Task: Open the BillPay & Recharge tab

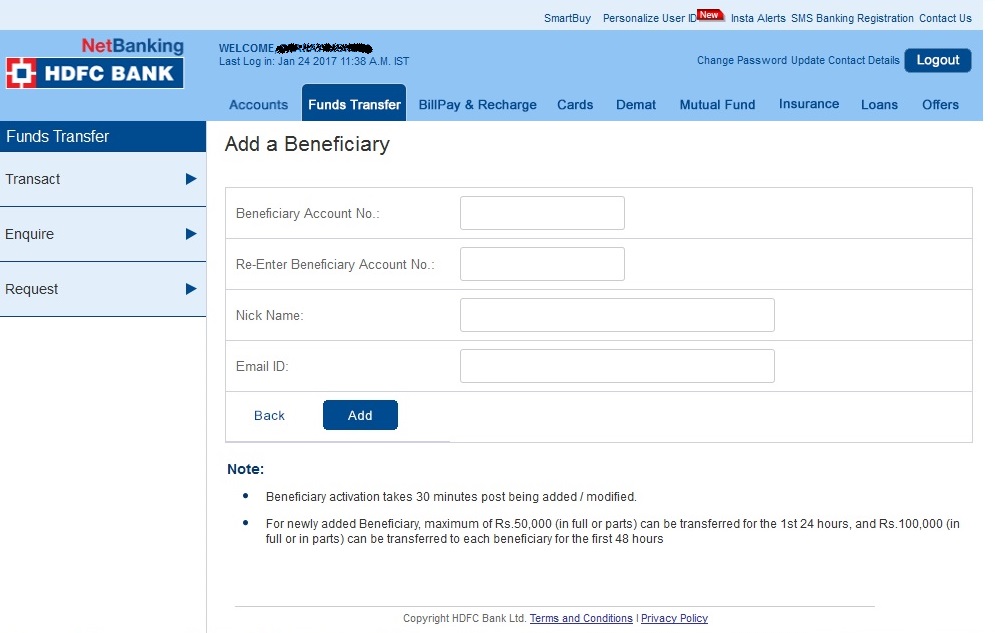Action: point(477,104)
